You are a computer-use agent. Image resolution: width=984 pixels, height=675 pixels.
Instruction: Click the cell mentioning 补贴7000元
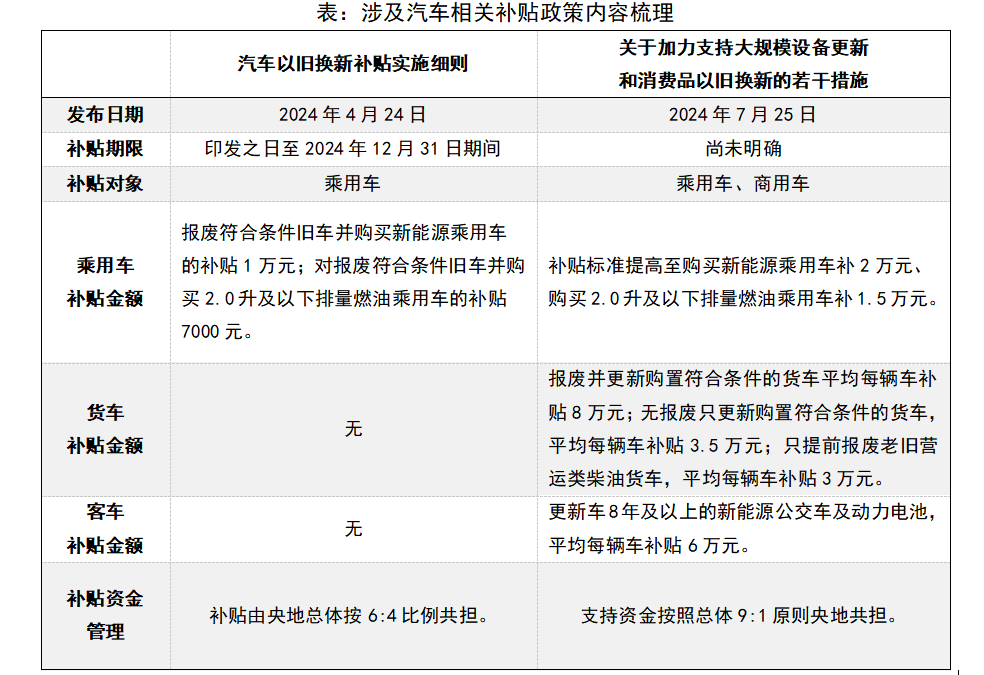pos(353,282)
